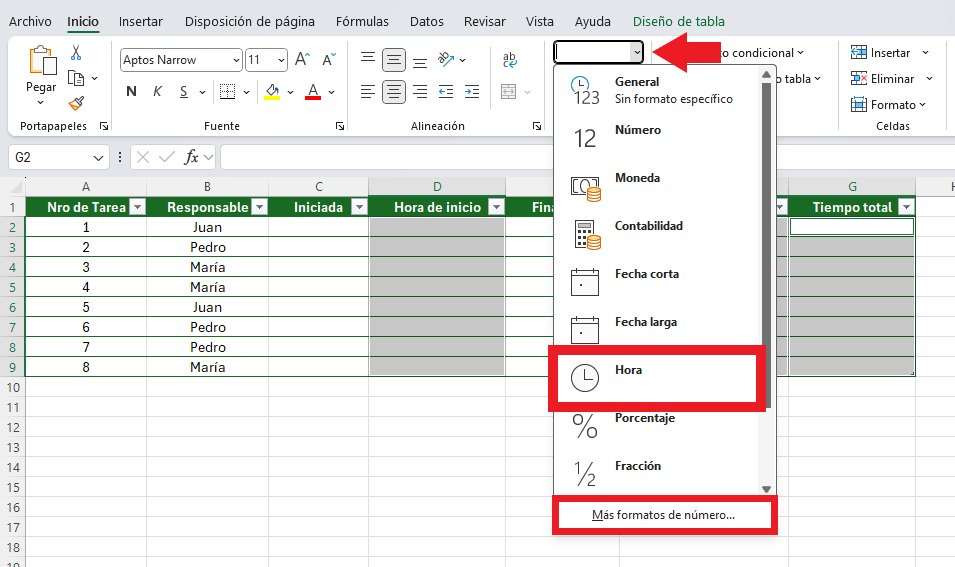The image size is (955, 567).
Task: Switch to the Insertar ribbon tab
Action: pyautogui.click(x=141, y=21)
